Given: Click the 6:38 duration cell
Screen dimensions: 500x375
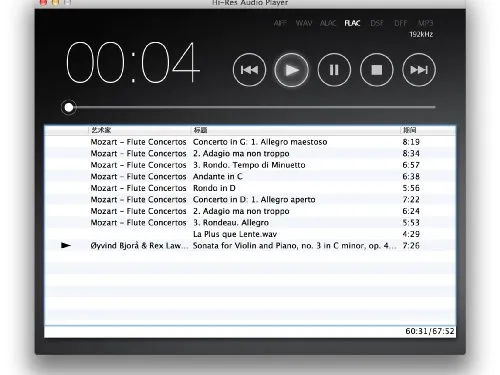Looking at the screenshot, I should (411, 177).
